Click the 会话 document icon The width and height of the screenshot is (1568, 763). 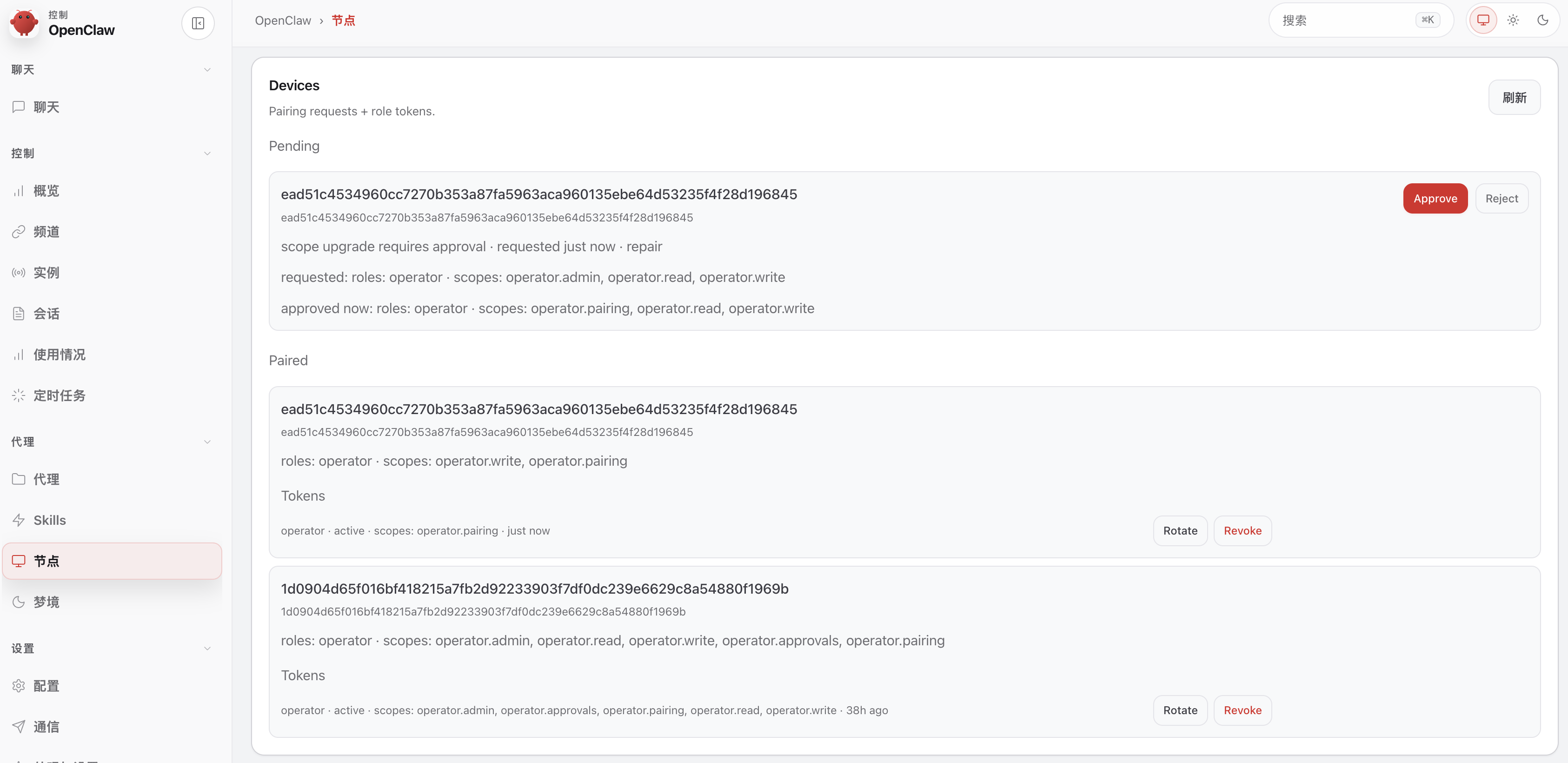click(x=19, y=314)
